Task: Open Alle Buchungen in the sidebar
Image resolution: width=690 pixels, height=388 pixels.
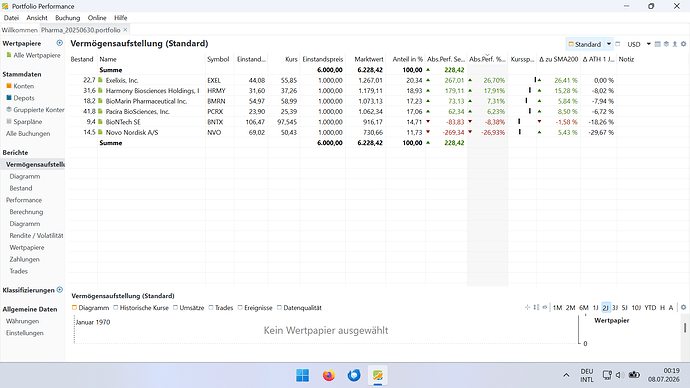Action: (28, 134)
